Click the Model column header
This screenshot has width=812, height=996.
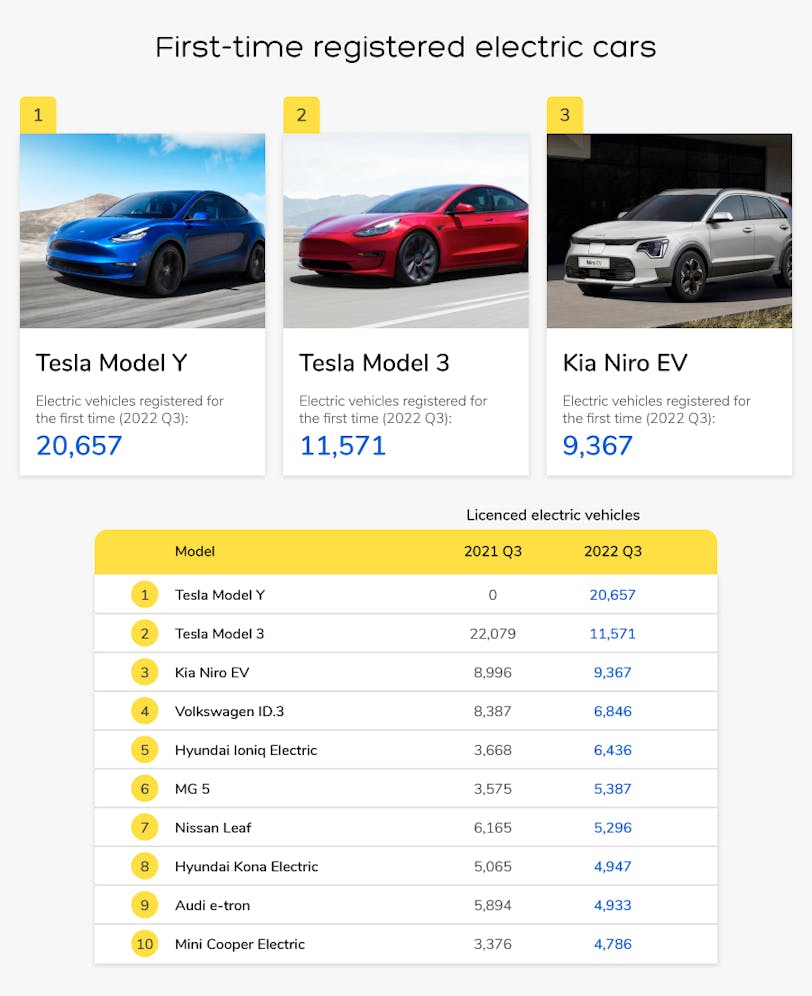195,551
